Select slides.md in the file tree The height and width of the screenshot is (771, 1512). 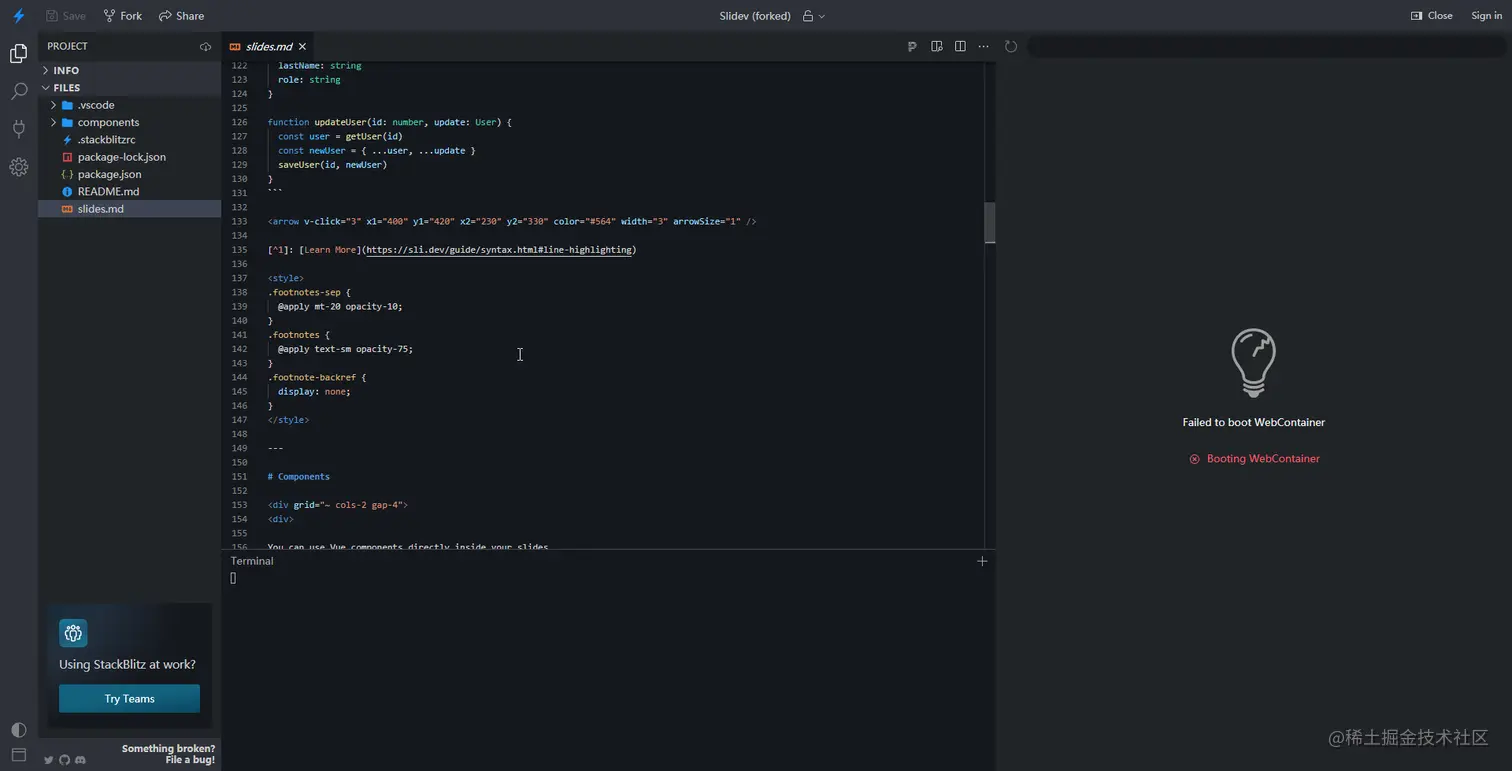(129, 209)
